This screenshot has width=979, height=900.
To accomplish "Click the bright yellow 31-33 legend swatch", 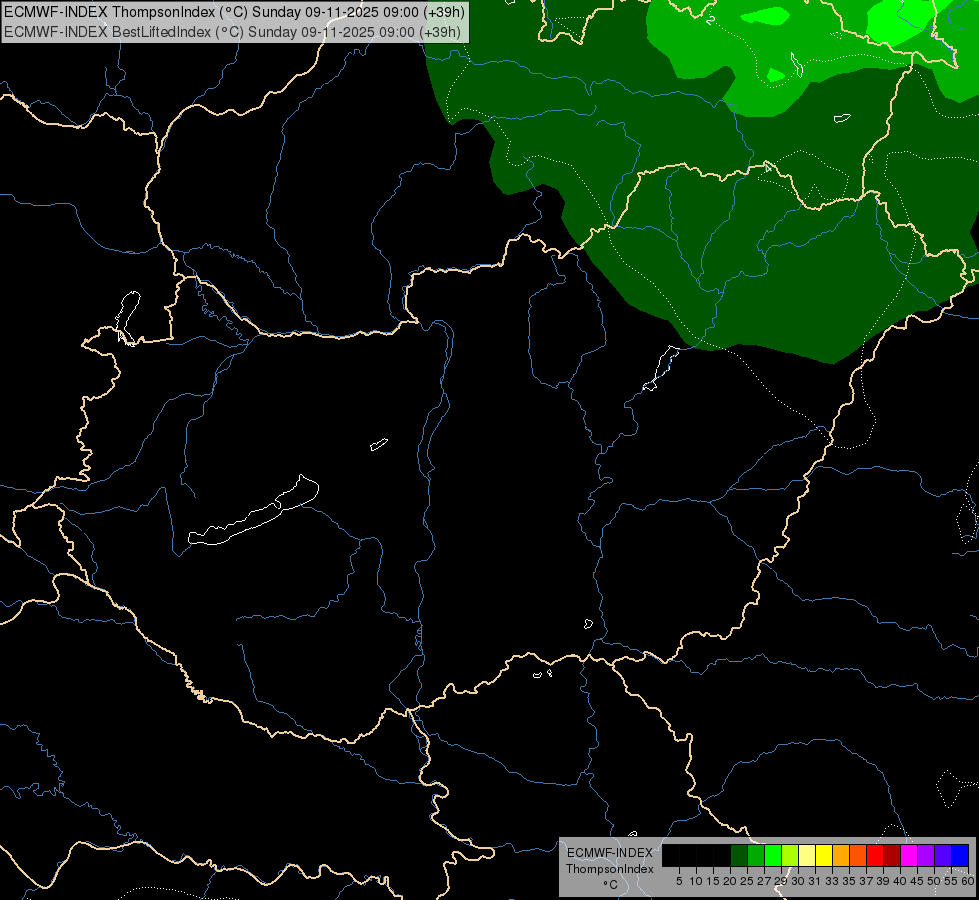I will pyautogui.click(x=824, y=855).
